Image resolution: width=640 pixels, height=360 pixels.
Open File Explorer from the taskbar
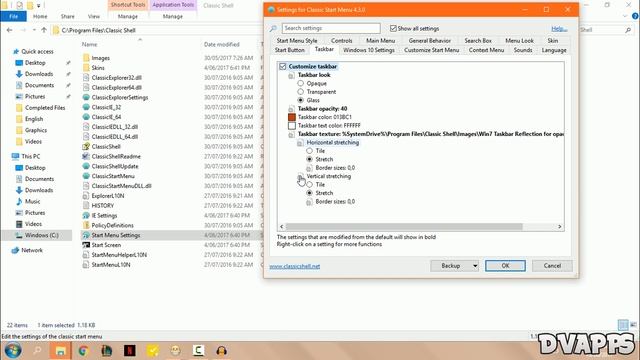(60, 351)
